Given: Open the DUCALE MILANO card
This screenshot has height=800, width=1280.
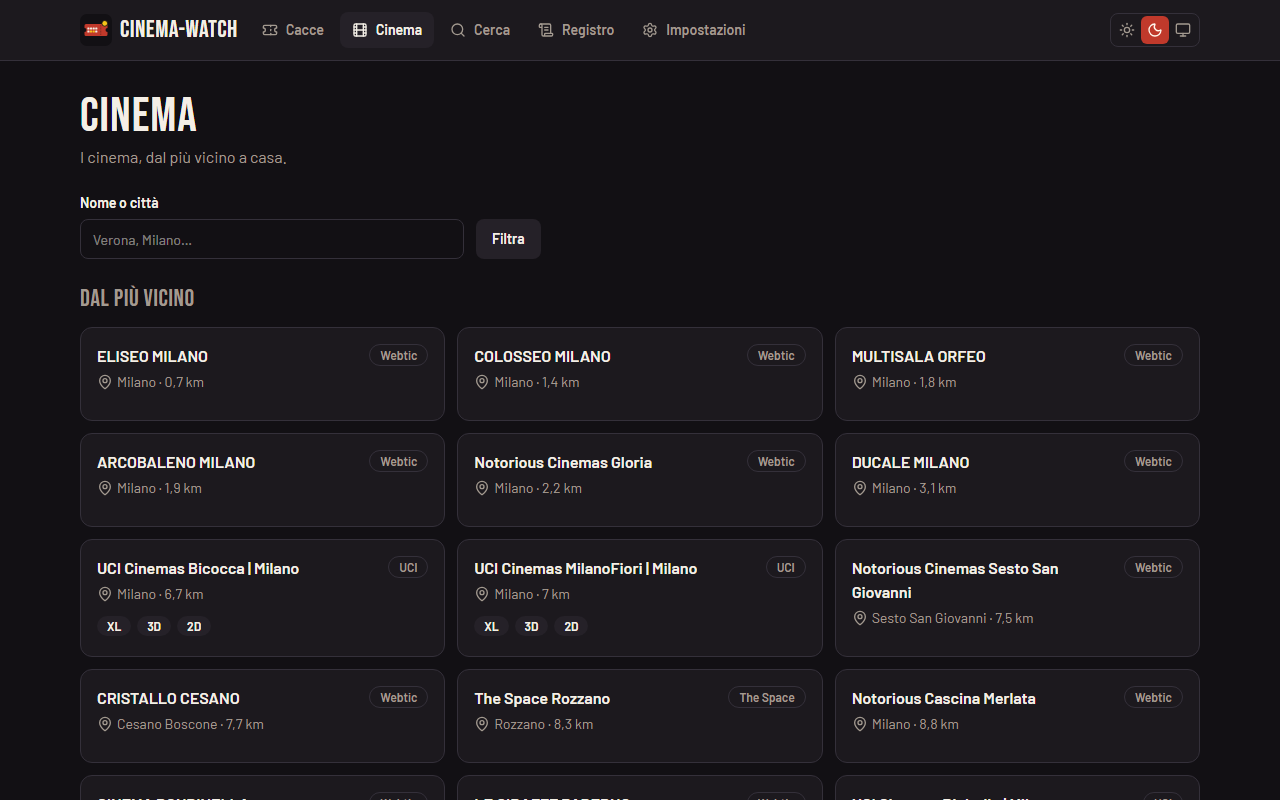Looking at the screenshot, I should [1017, 480].
